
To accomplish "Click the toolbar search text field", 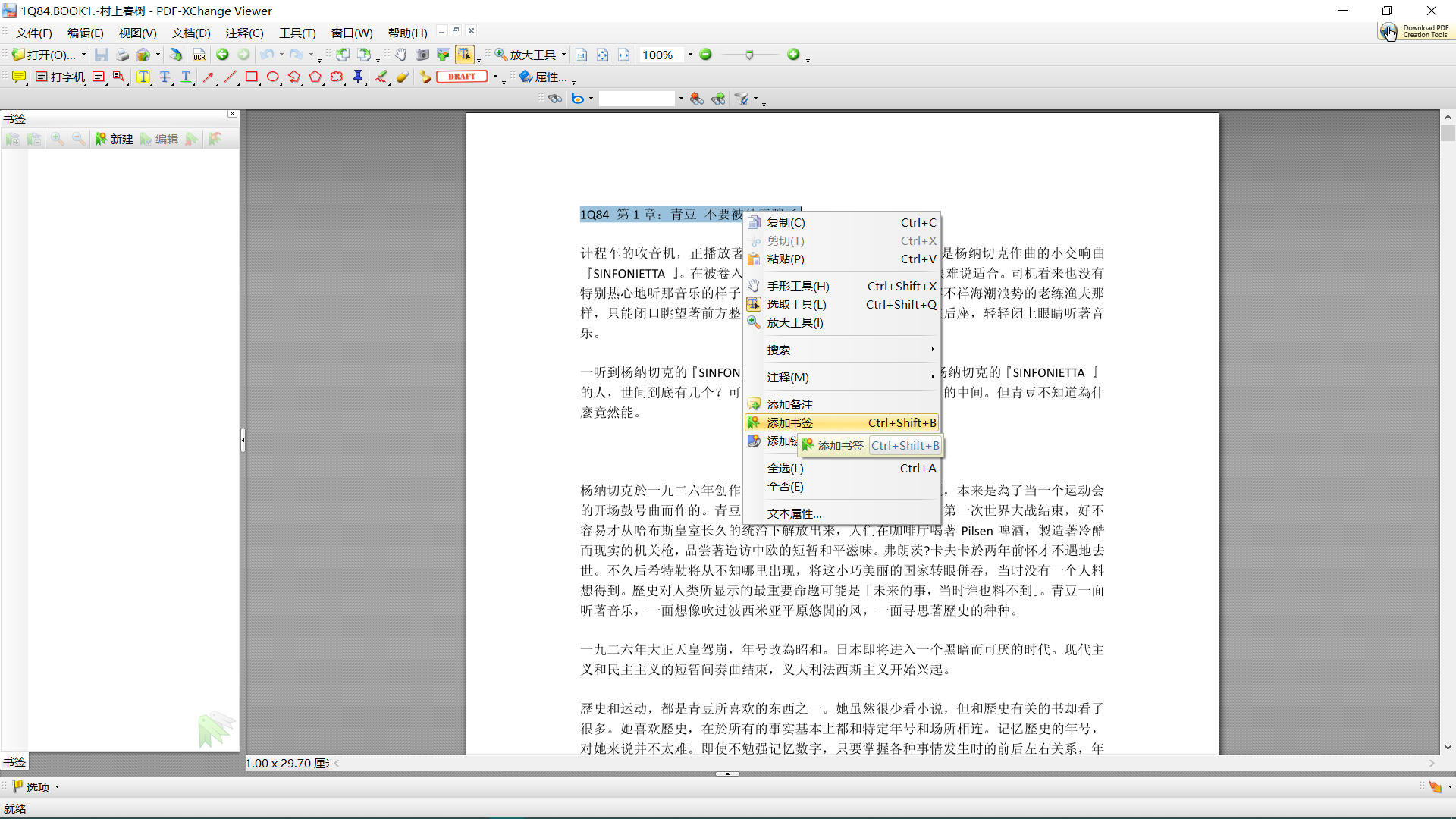I will [x=636, y=99].
